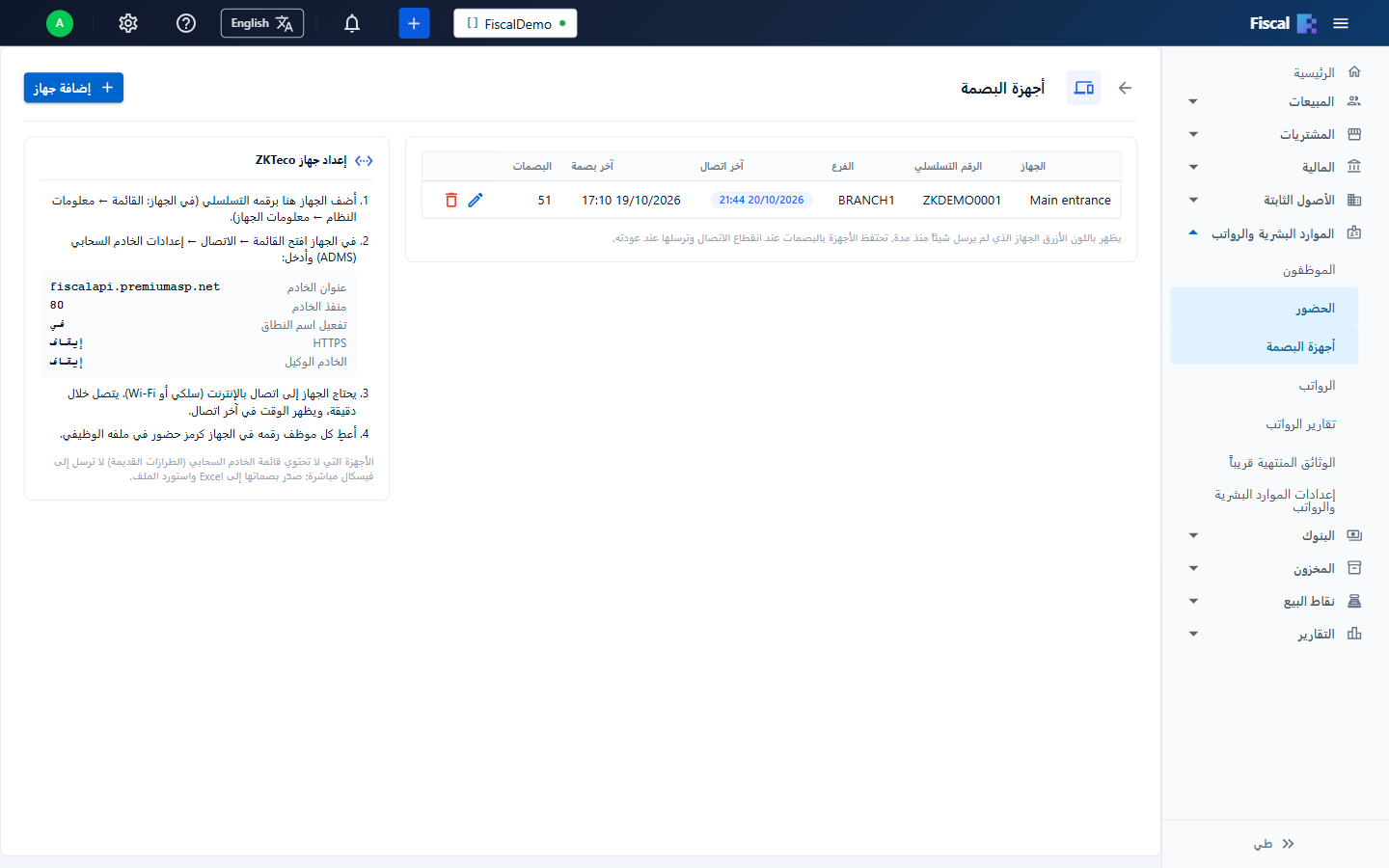The width and height of the screenshot is (1389, 868).
Task: Click the الأصول الثابتة building icon
Action: tap(1354, 200)
